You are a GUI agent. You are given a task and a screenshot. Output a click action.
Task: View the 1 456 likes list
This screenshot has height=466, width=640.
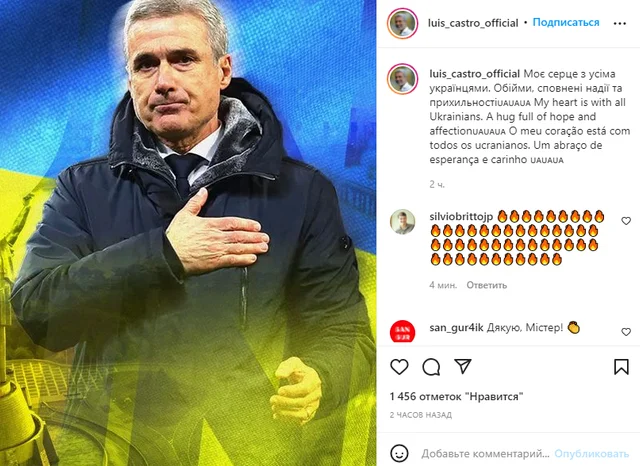[456, 396]
